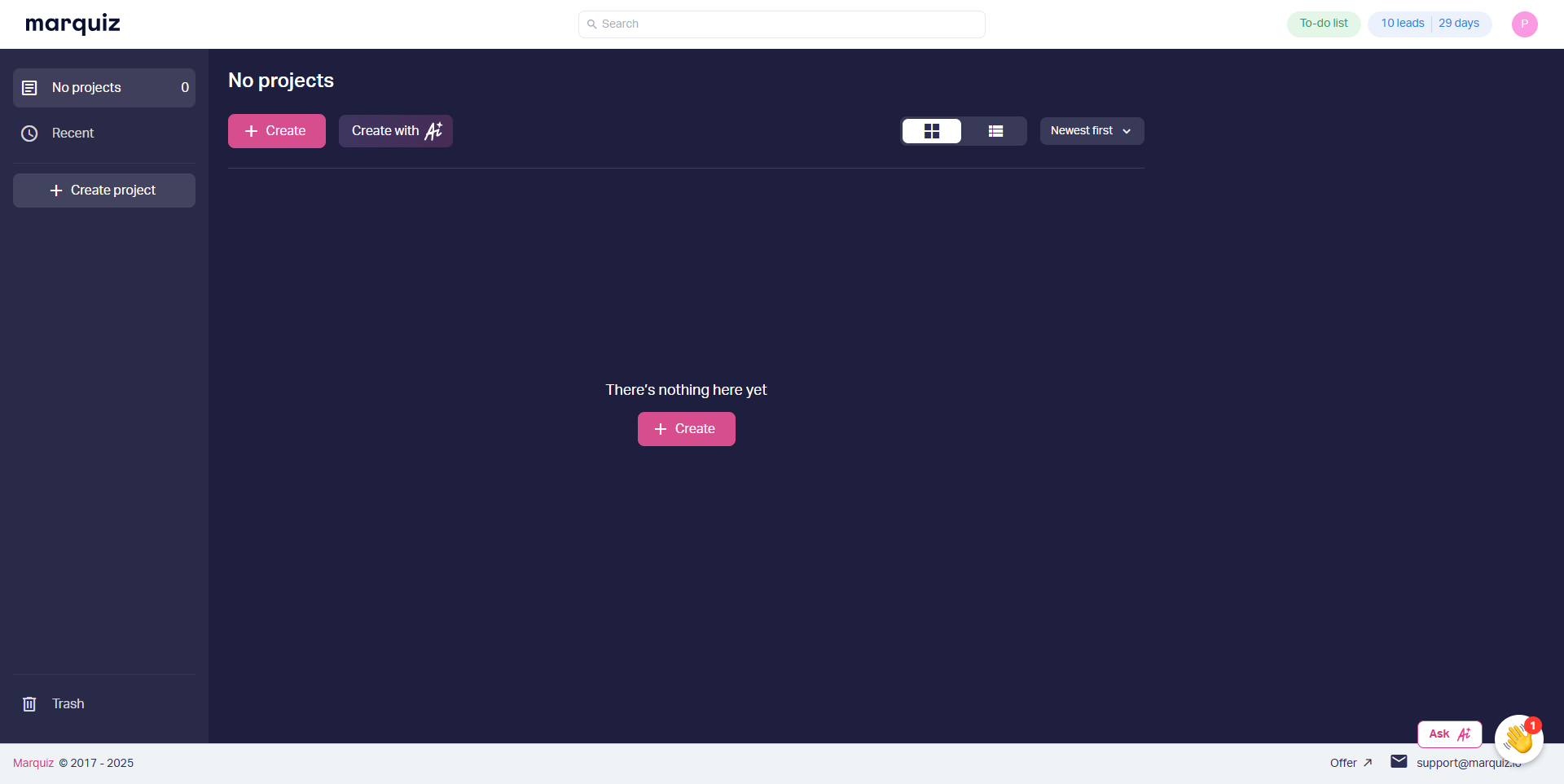The height and width of the screenshot is (784, 1564).
Task: Click the support email envelope icon
Action: click(x=1399, y=762)
